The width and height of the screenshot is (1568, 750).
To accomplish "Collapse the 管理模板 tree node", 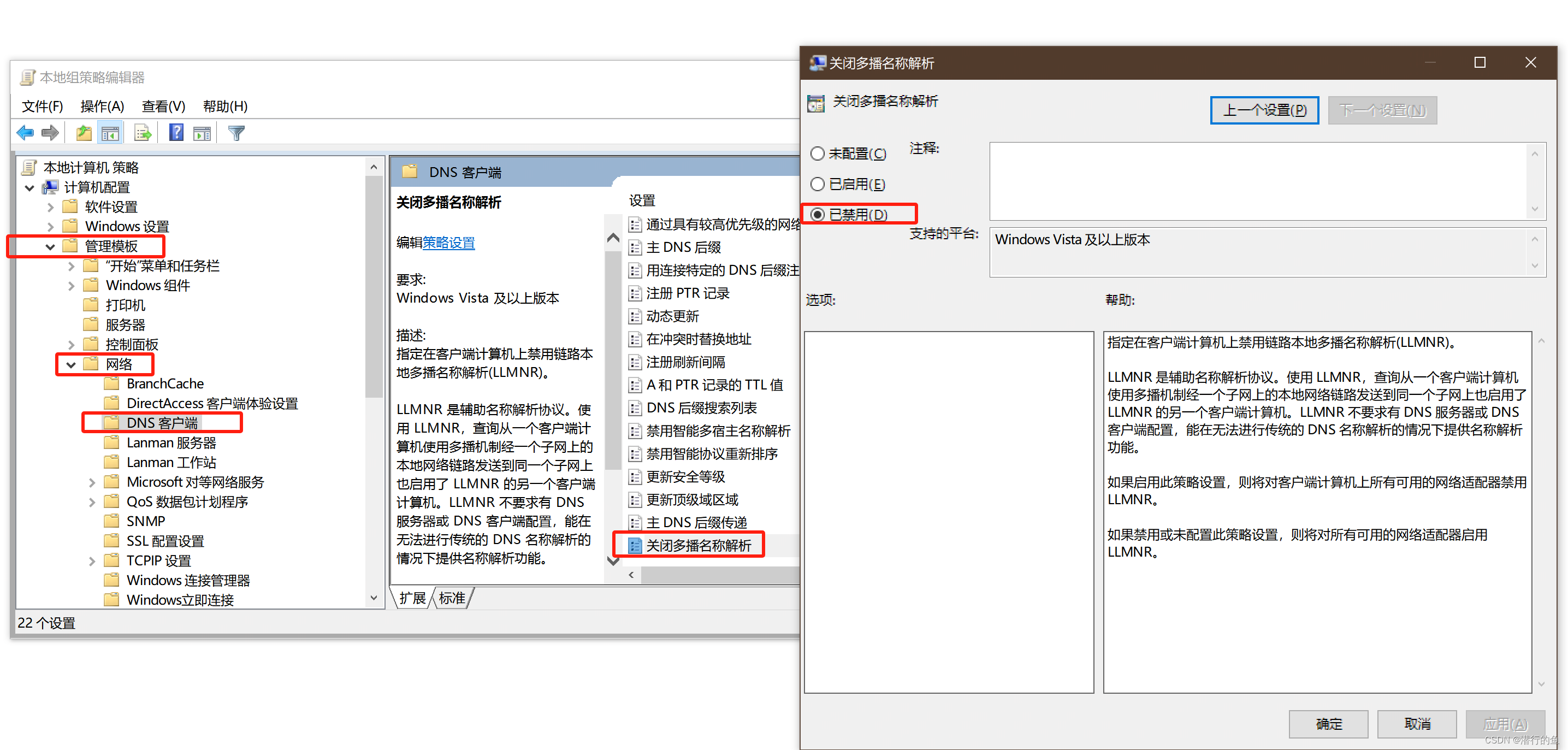I will (x=51, y=246).
